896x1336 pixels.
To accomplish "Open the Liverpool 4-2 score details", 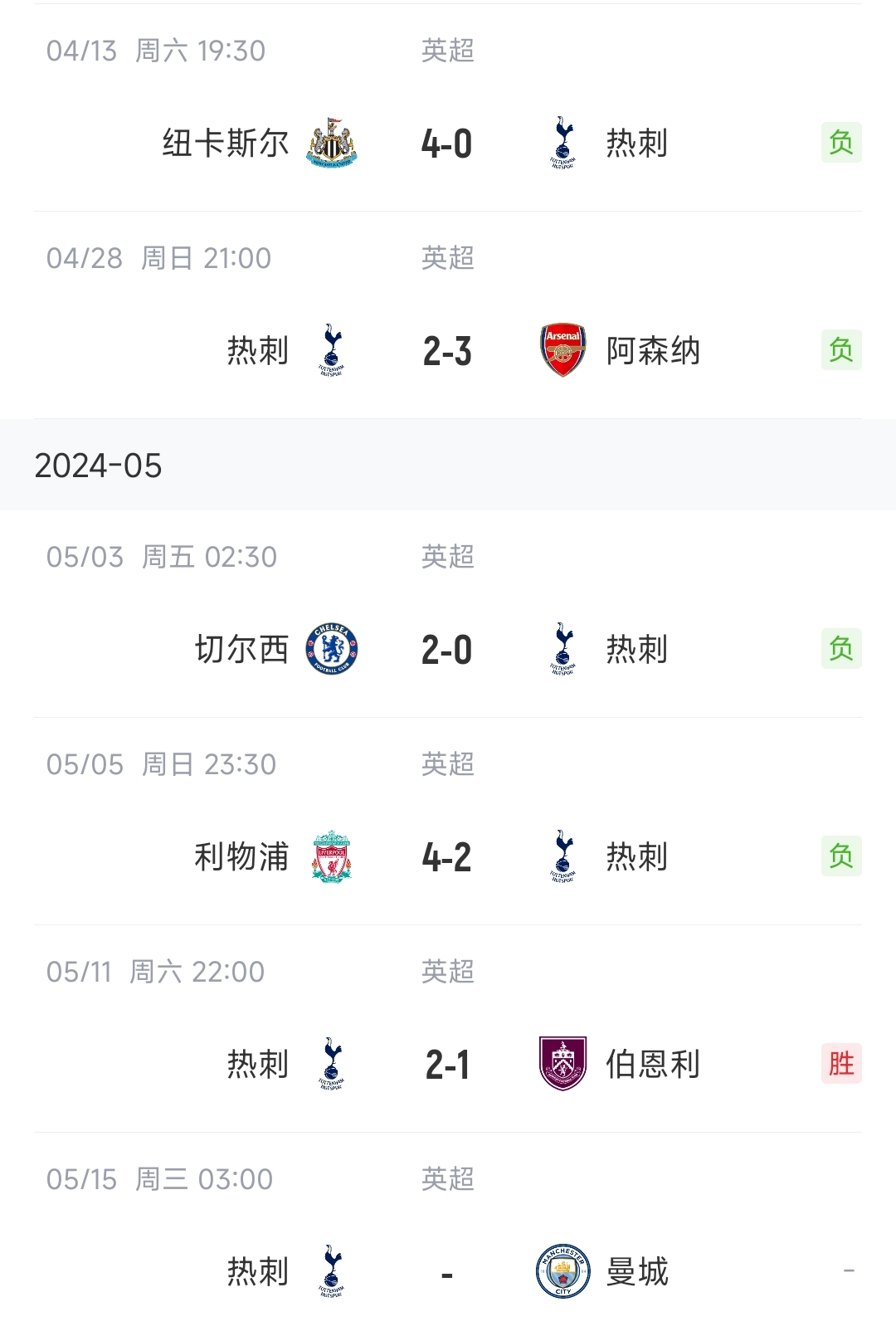I will [x=447, y=857].
